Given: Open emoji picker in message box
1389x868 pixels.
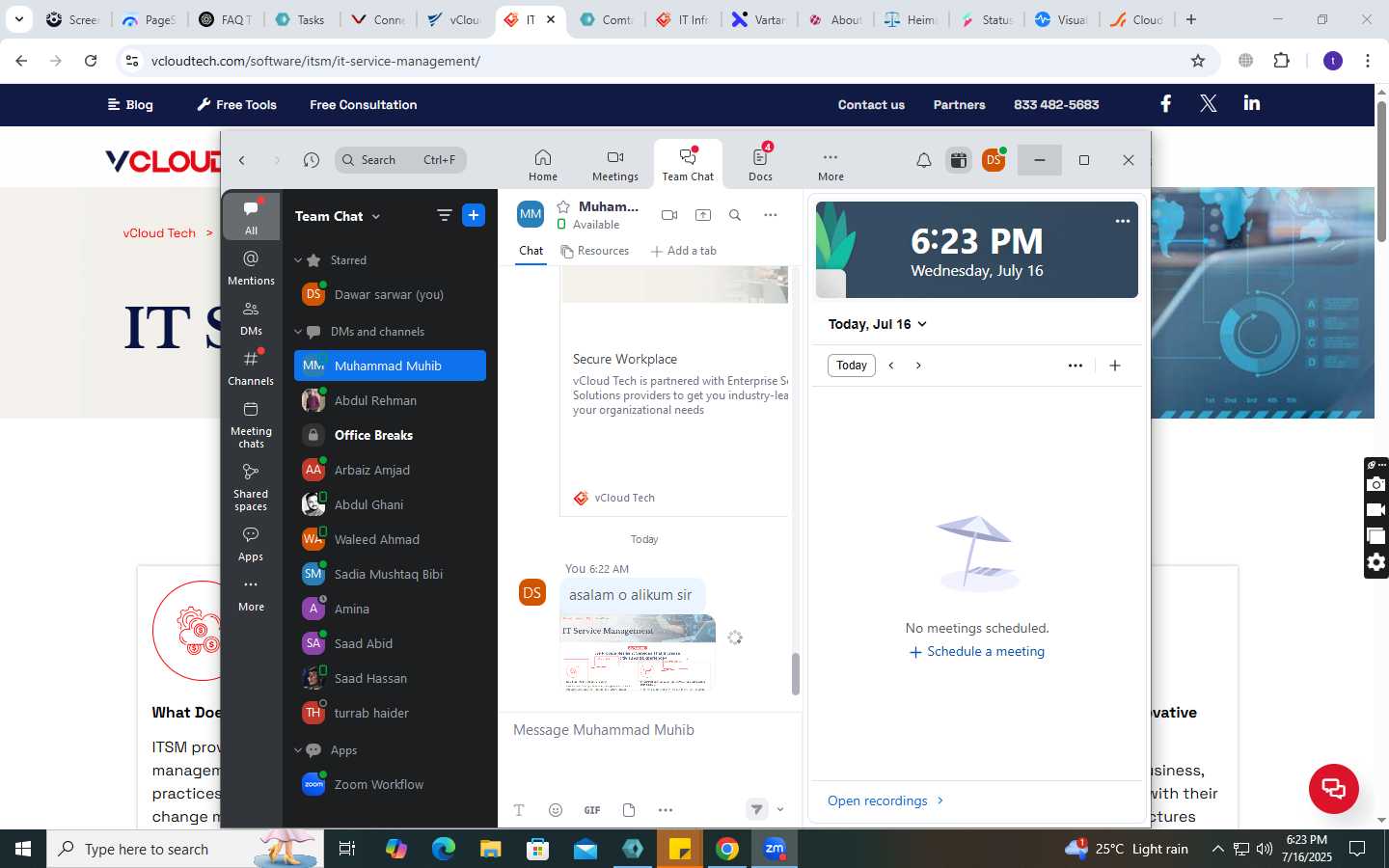Looking at the screenshot, I should [556, 810].
